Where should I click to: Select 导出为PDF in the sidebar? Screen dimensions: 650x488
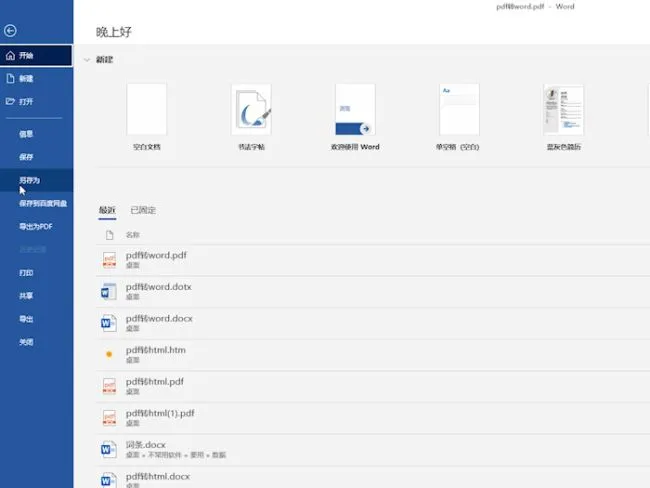pos(36,226)
